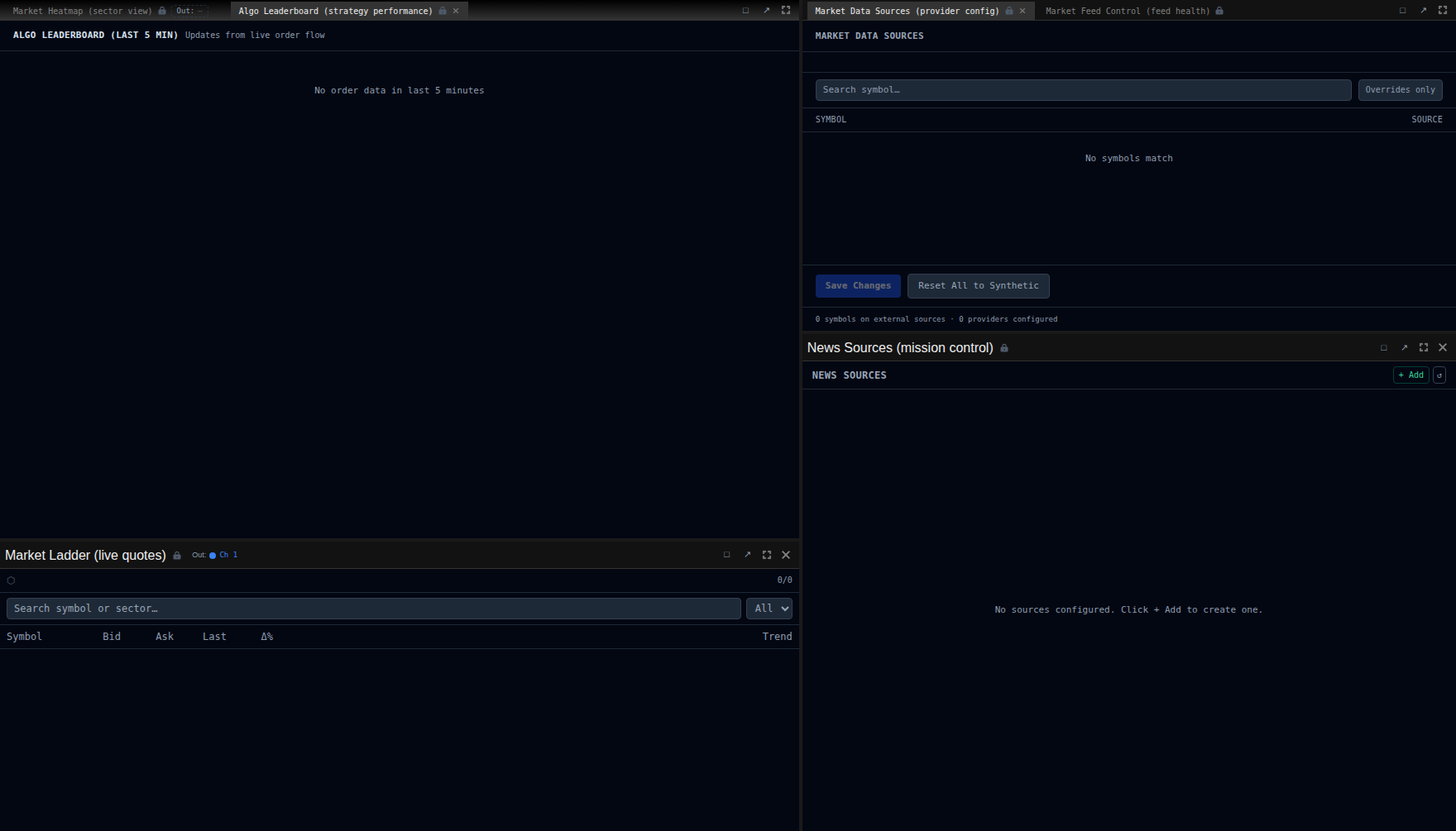Click the Trend column header
This screenshot has width=1456, height=831.
tap(777, 637)
